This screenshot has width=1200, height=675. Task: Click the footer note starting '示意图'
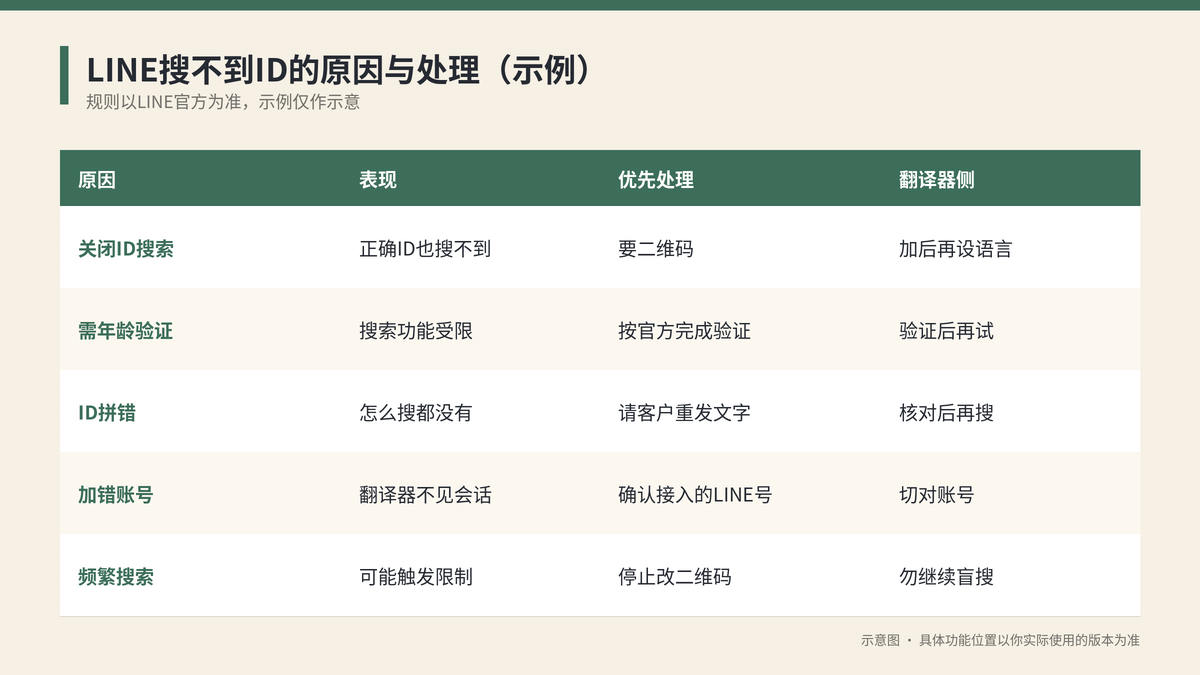(x=1000, y=640)
